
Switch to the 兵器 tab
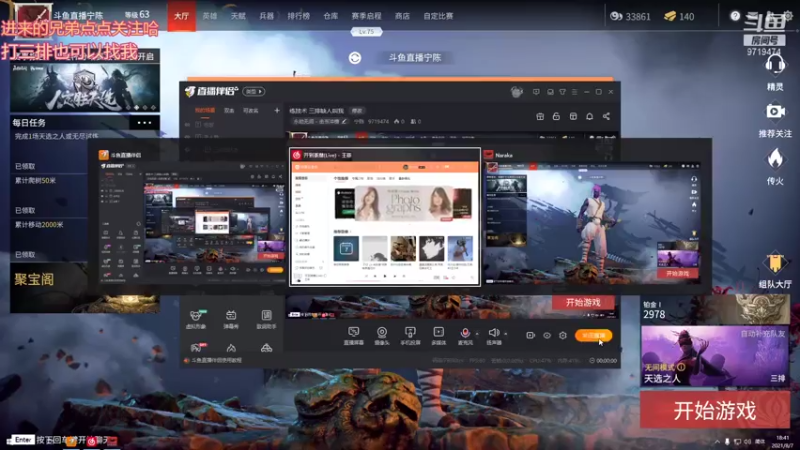tap(266, 16)
